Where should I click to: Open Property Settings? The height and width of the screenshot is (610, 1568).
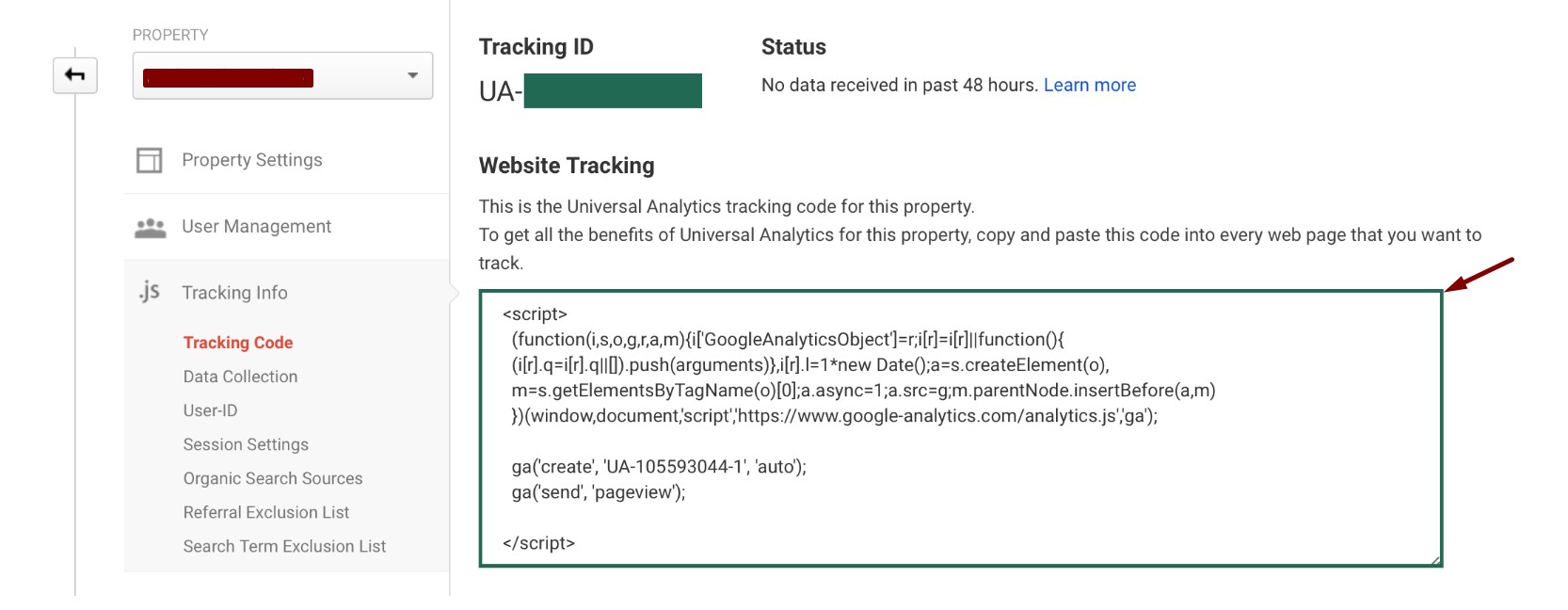(x=252, y=160)
